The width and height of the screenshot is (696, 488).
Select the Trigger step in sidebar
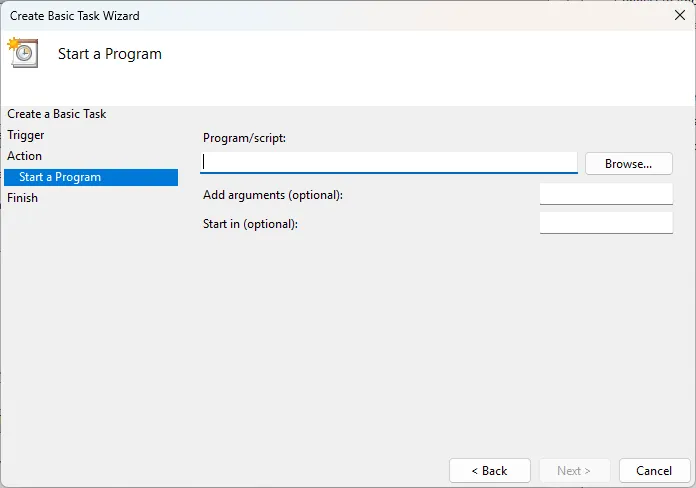(x=26, y=135)
